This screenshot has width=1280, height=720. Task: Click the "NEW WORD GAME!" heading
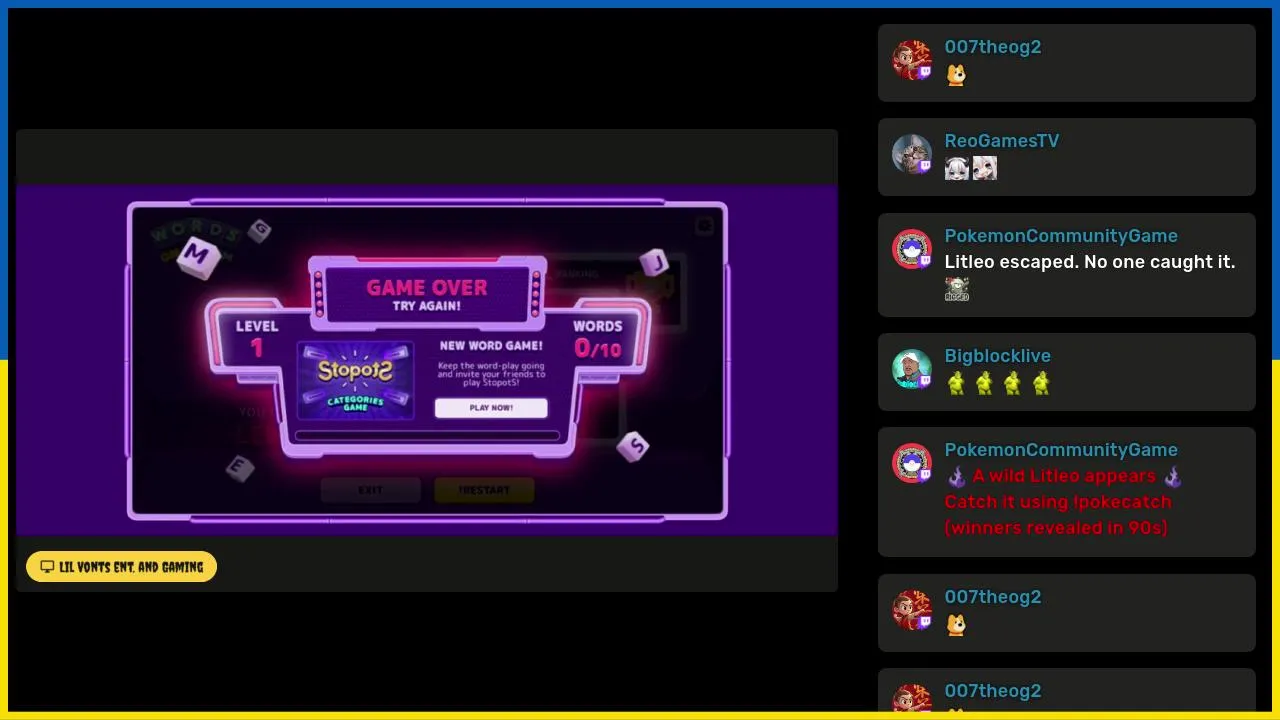coord(491,346)
